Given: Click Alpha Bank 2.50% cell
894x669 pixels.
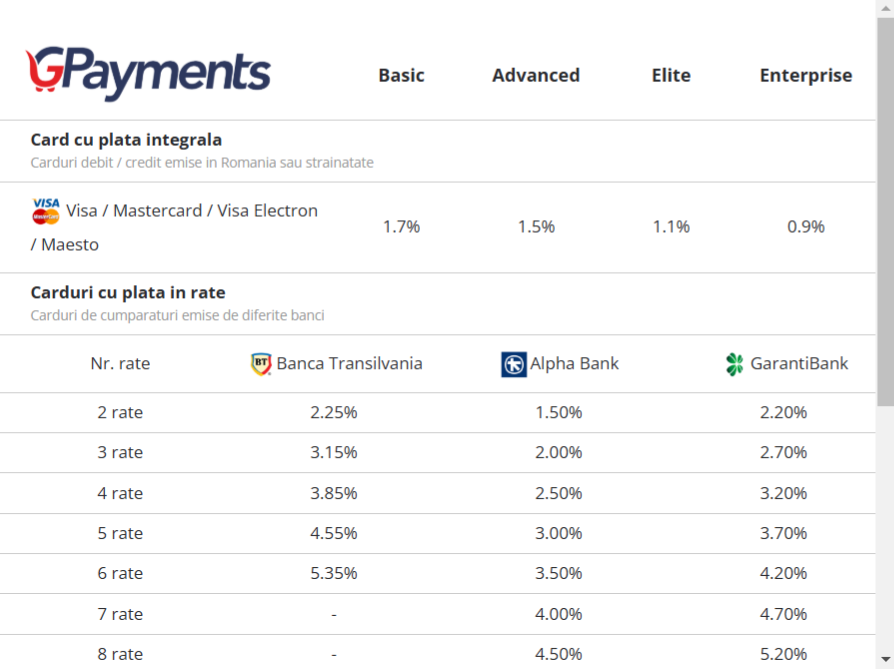Looking at the screenshot, I should click(x=558, y=493).
